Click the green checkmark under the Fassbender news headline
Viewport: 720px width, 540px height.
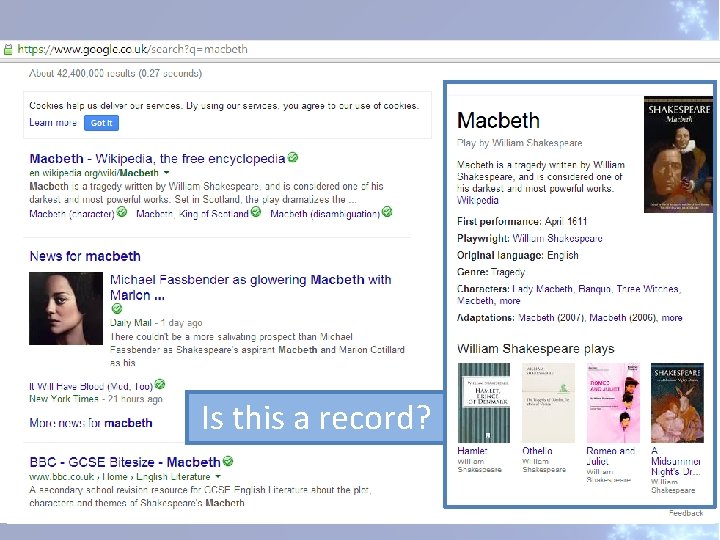click(117, 308)
